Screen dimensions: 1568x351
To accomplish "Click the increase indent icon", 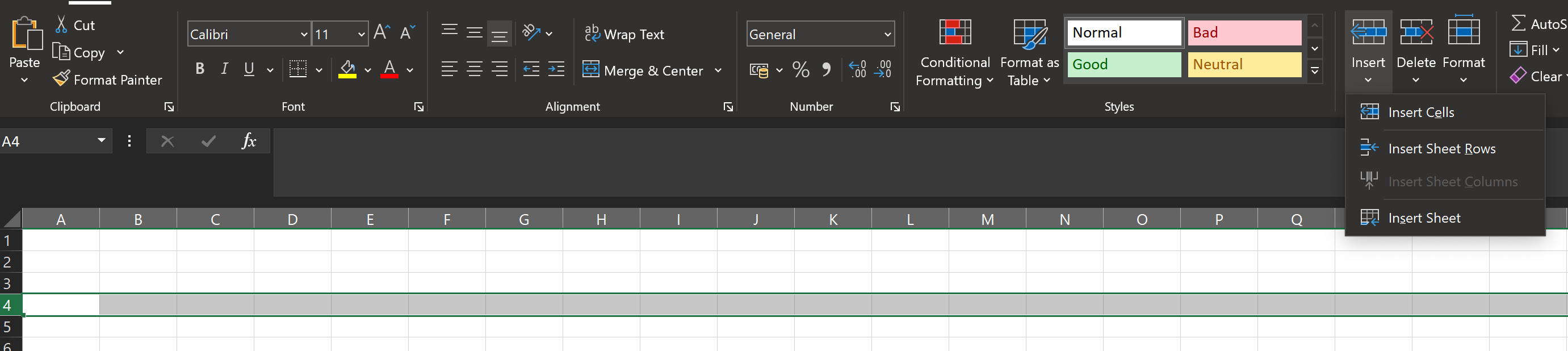I will point(556,69).
